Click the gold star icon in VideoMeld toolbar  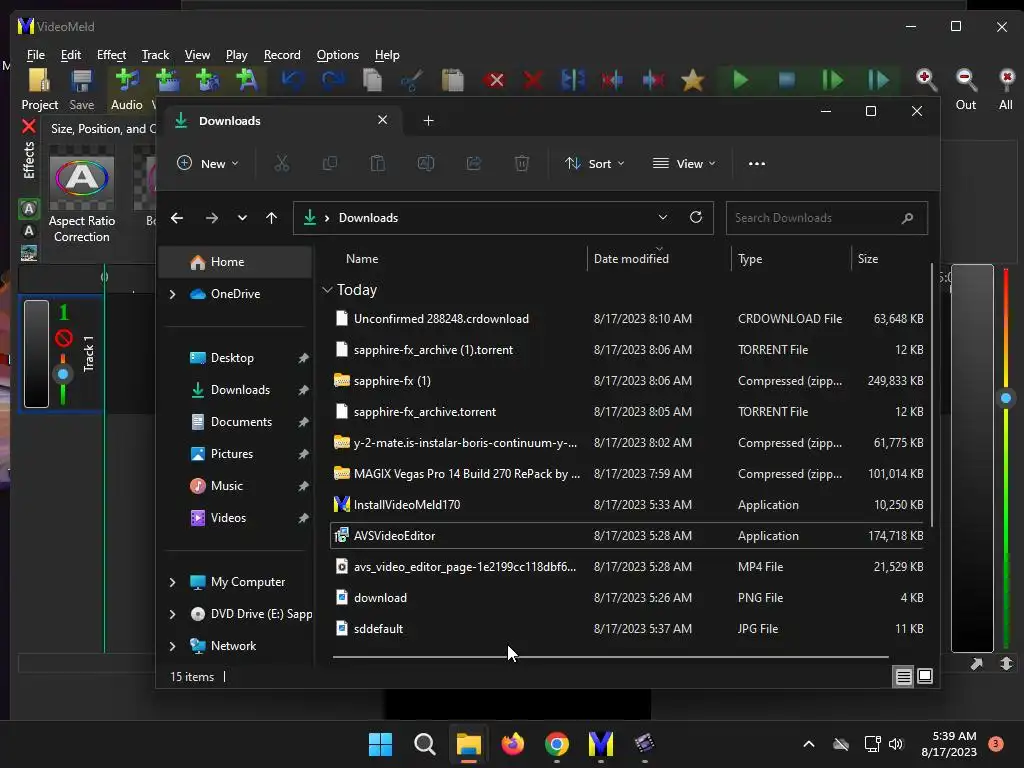(692, 80)
